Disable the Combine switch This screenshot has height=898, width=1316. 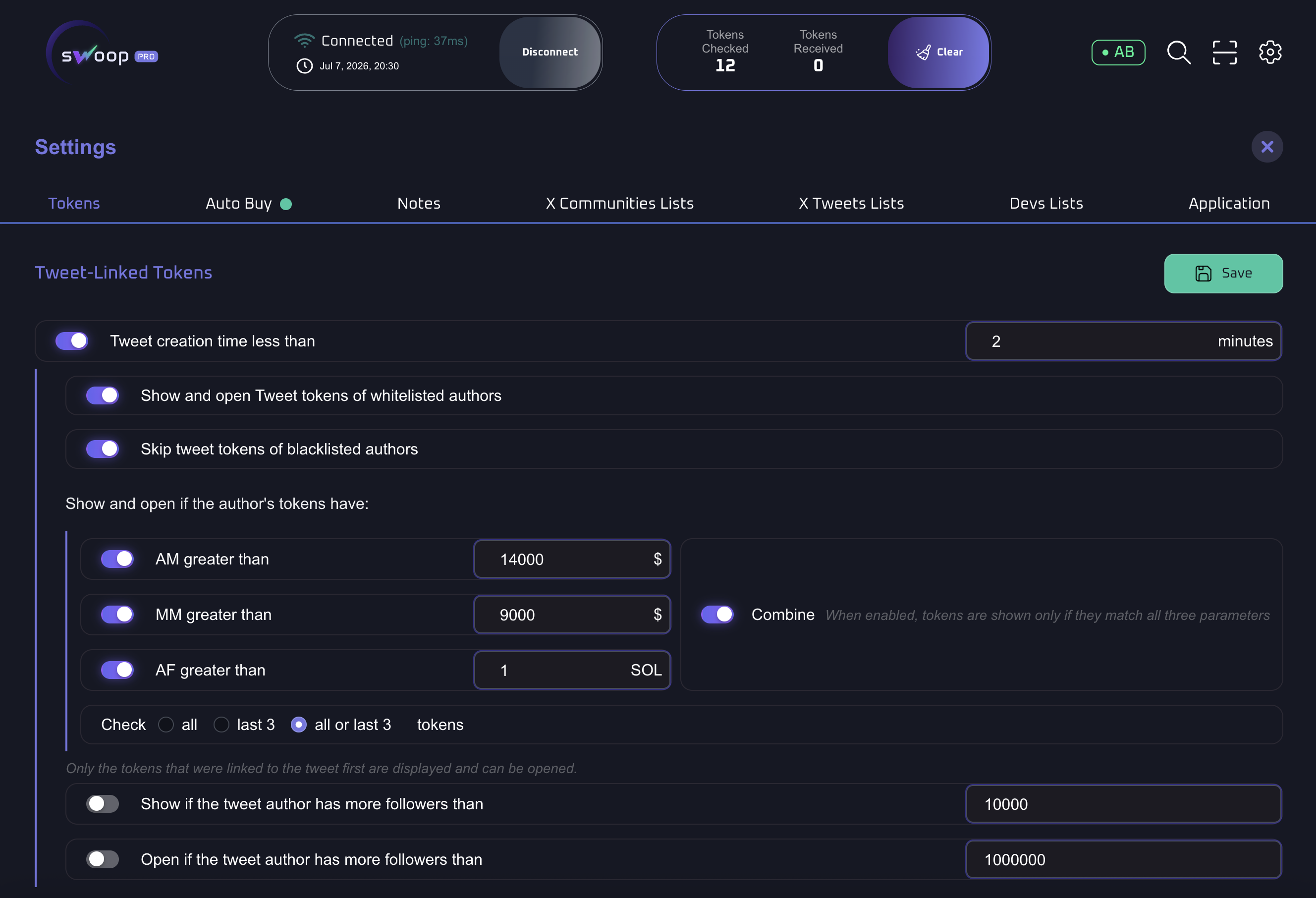pos(717,615)
